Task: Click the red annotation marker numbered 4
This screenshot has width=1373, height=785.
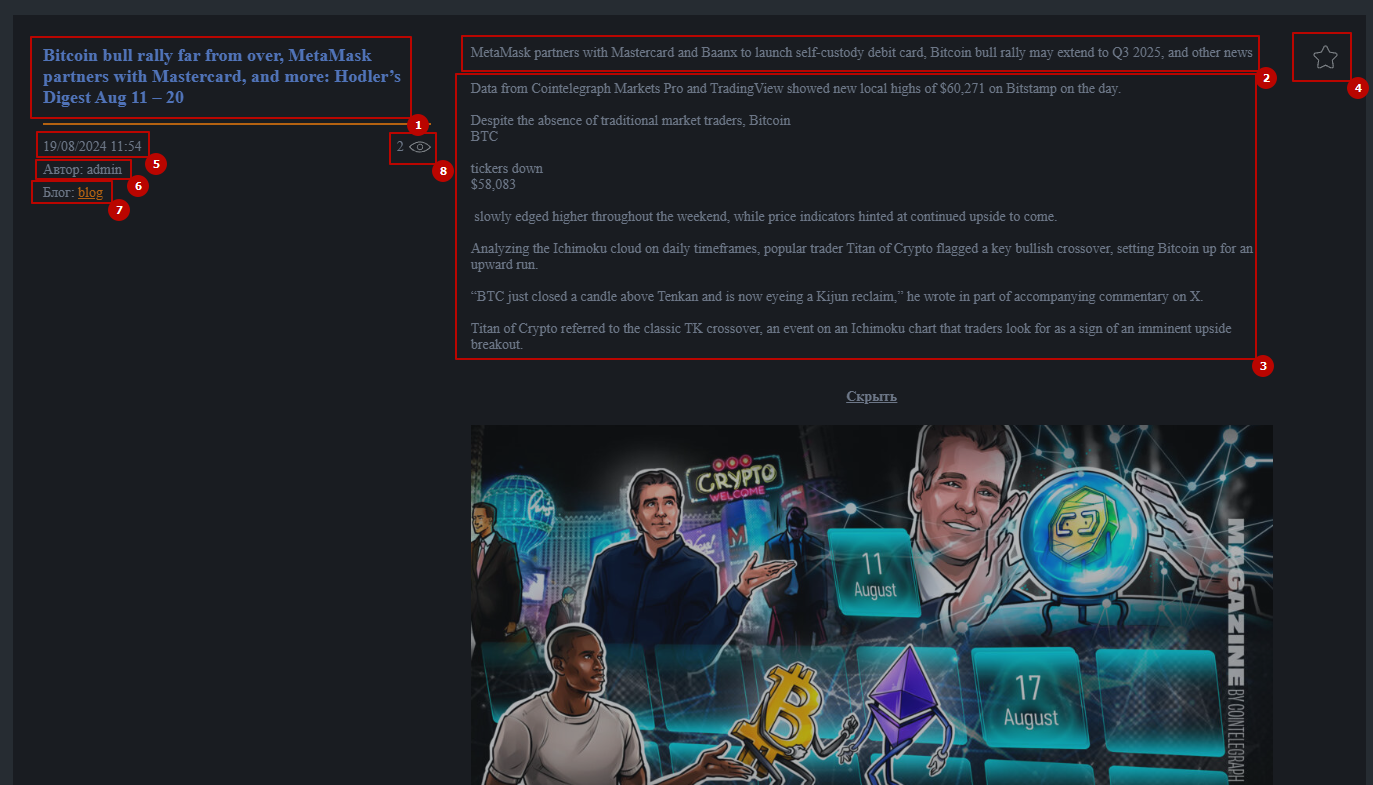Action: click(x=1357, y=88)
